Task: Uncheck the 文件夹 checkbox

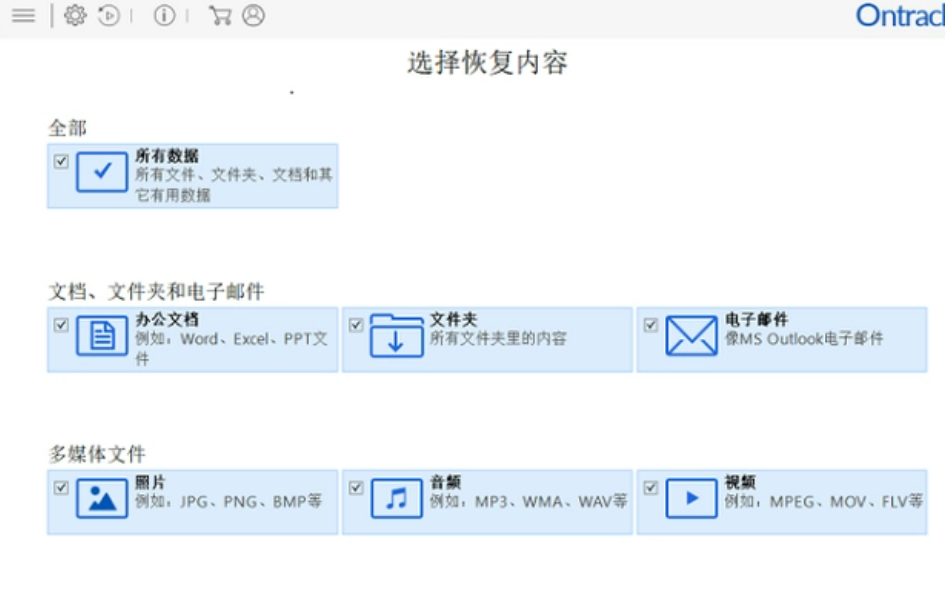Action: 356,325
